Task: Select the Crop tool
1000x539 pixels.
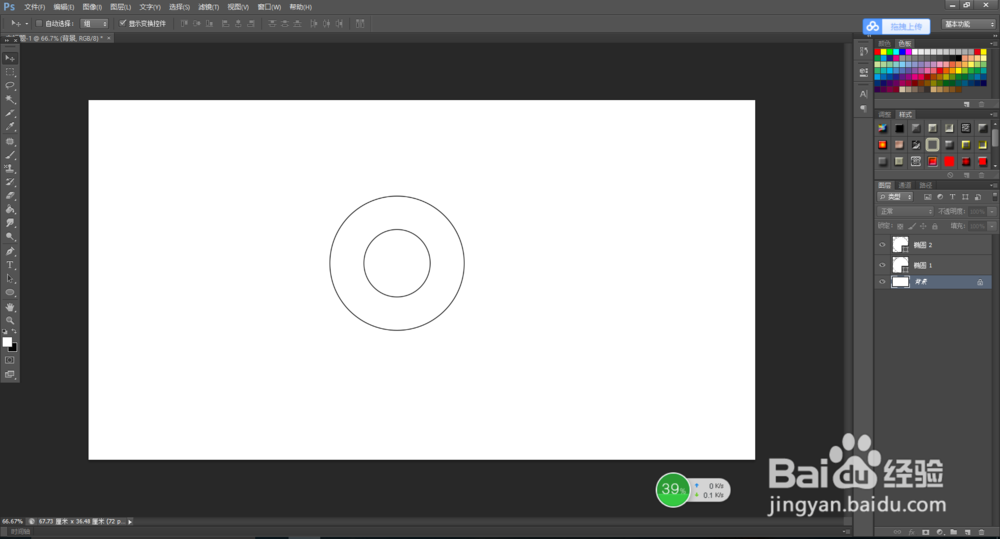Action: (10, 114)
